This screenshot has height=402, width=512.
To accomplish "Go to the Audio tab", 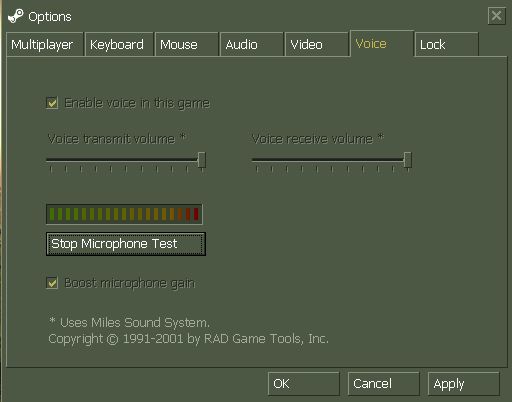I will coord(252,44).
